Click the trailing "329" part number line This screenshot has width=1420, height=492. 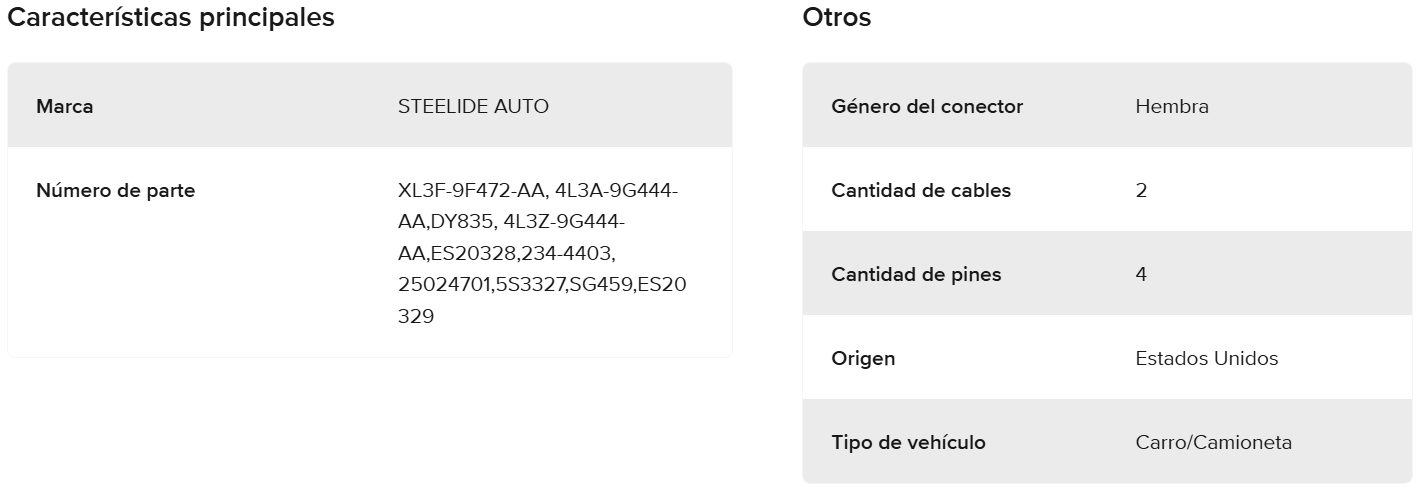pos(416,316)
